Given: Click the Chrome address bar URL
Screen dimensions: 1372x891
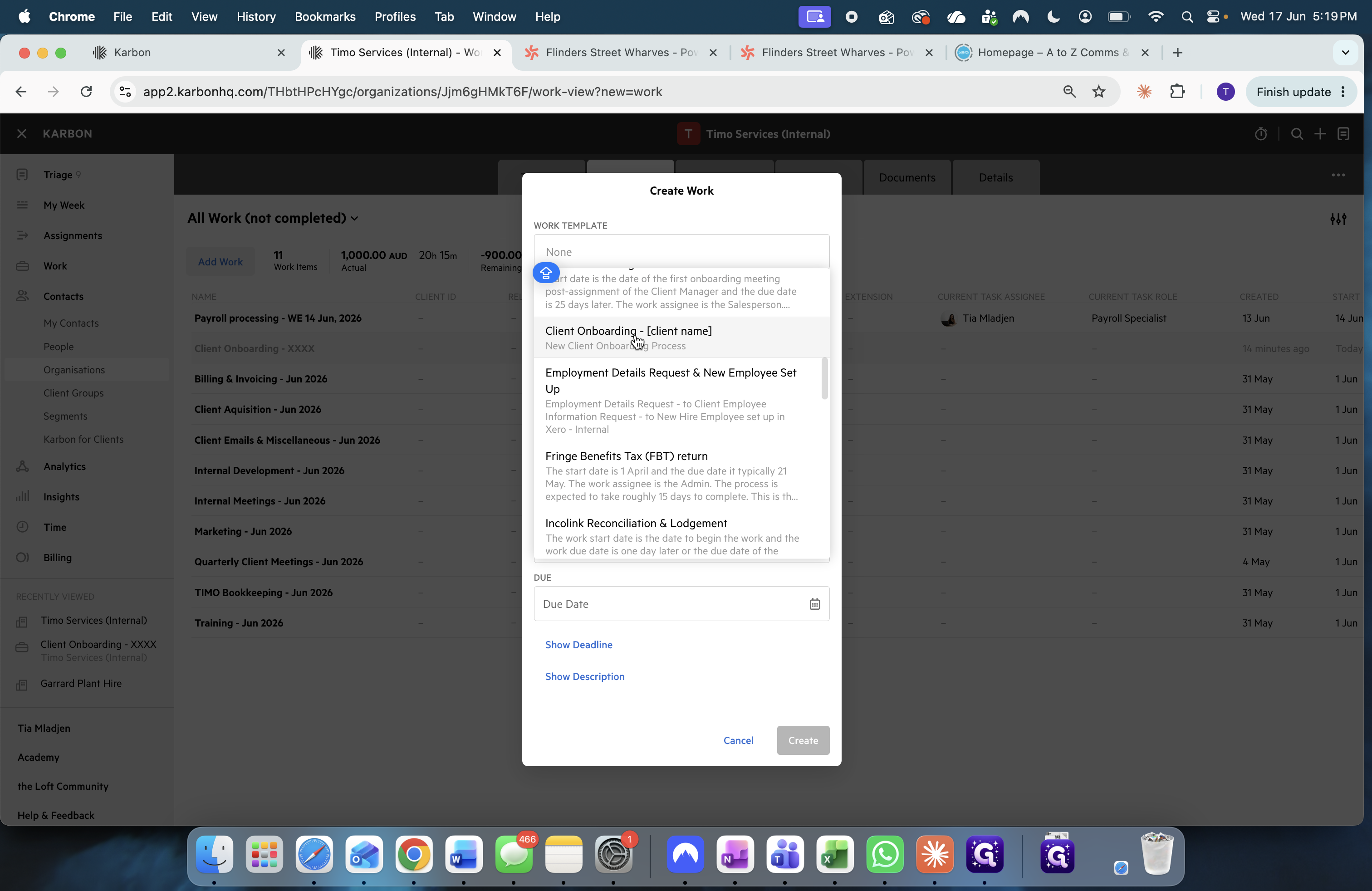Looking at the screenshot, I should point(402,92).
